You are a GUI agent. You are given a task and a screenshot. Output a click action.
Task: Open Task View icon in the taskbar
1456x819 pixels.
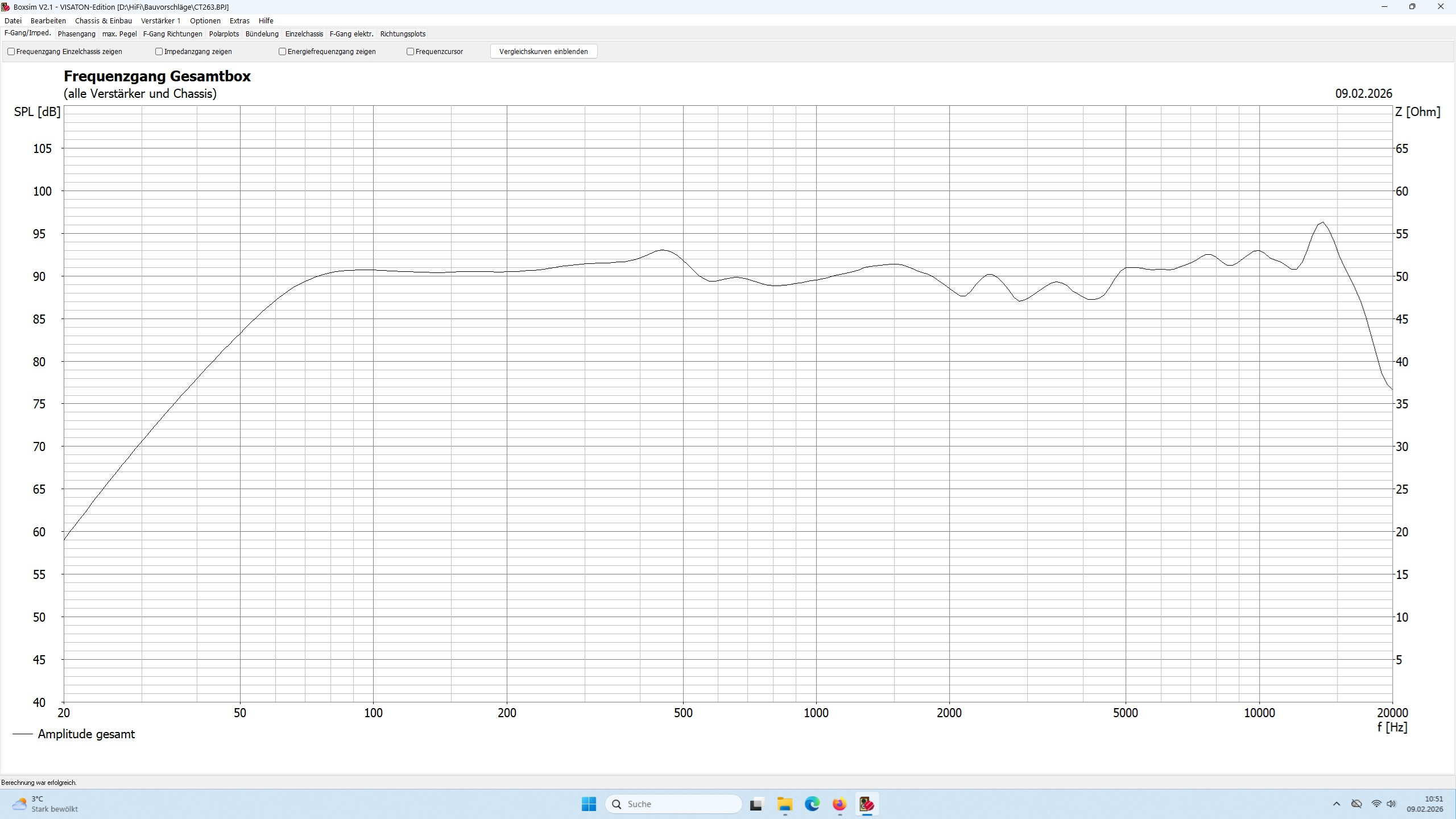point(756,804)
